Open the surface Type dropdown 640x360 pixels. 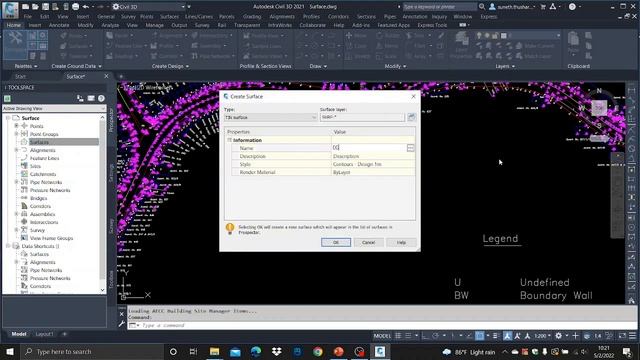(270, 118)
